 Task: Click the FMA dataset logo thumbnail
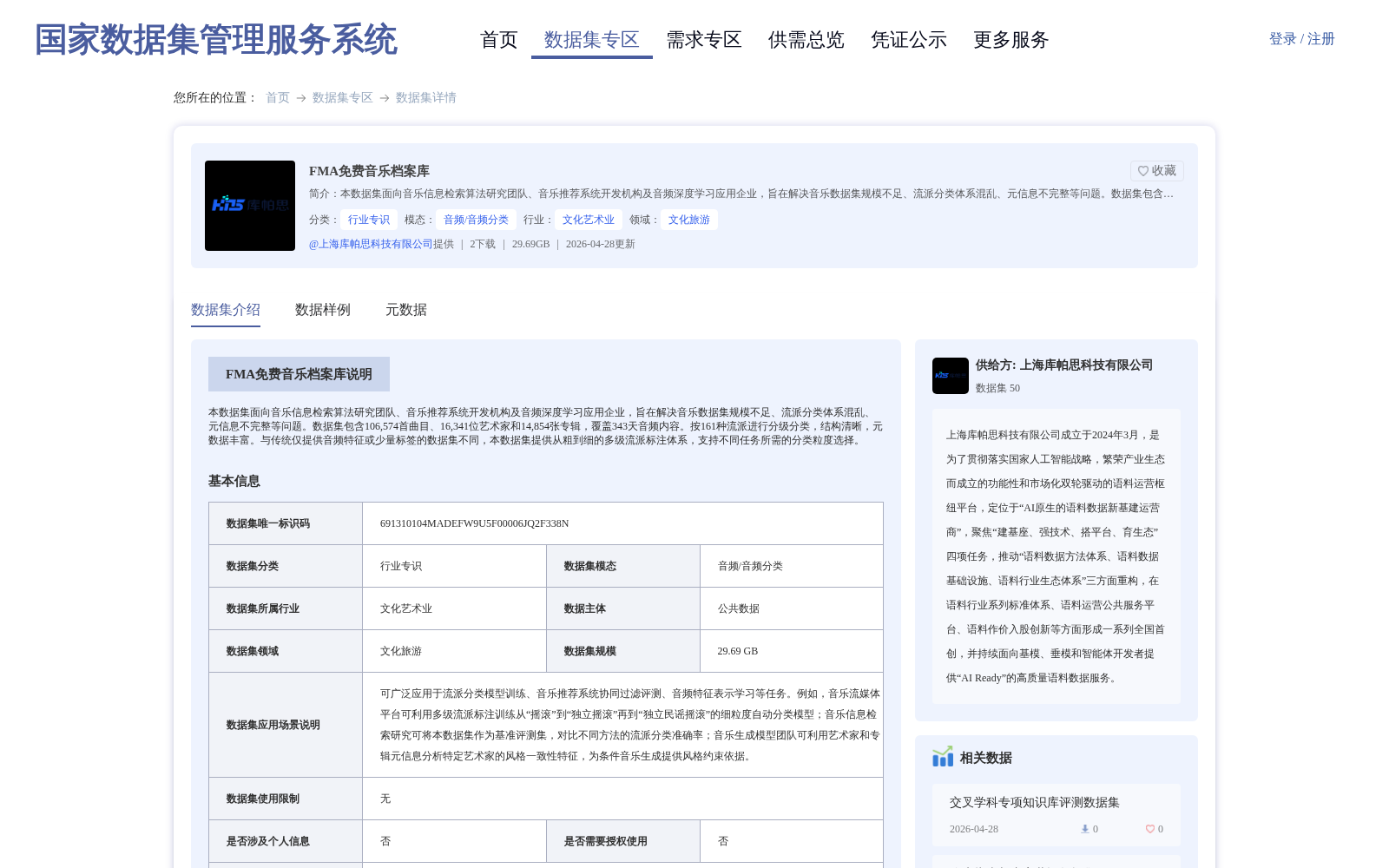[x=250, y=206]
